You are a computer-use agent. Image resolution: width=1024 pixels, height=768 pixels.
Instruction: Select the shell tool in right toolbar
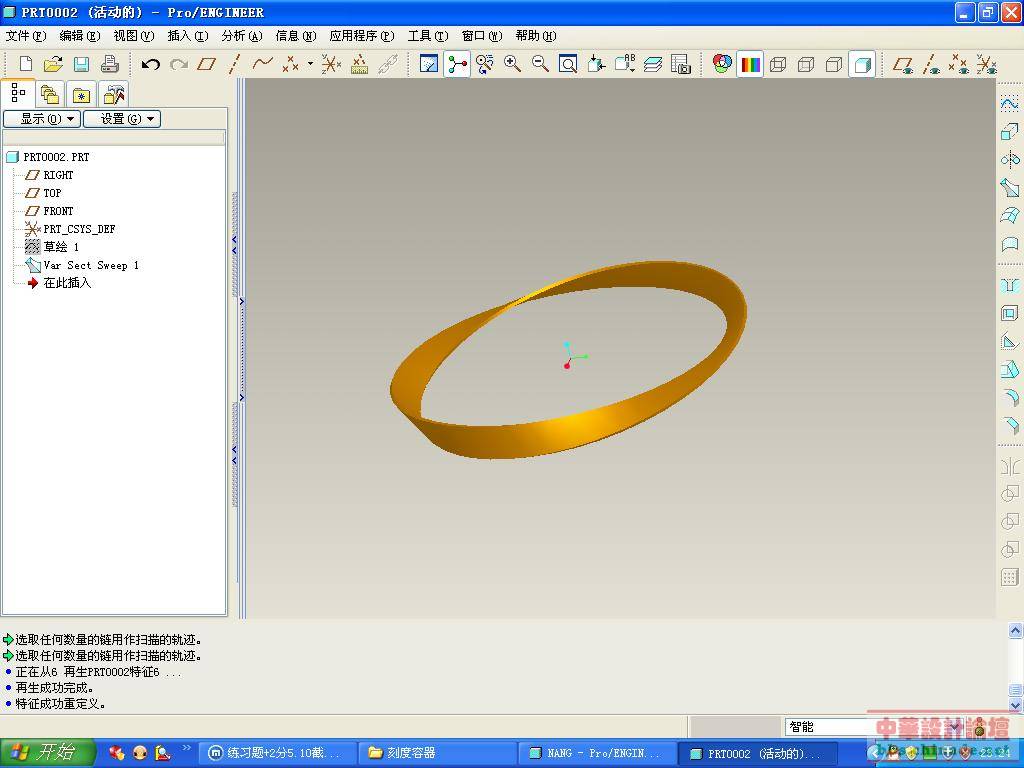[x=1010, y=313]
